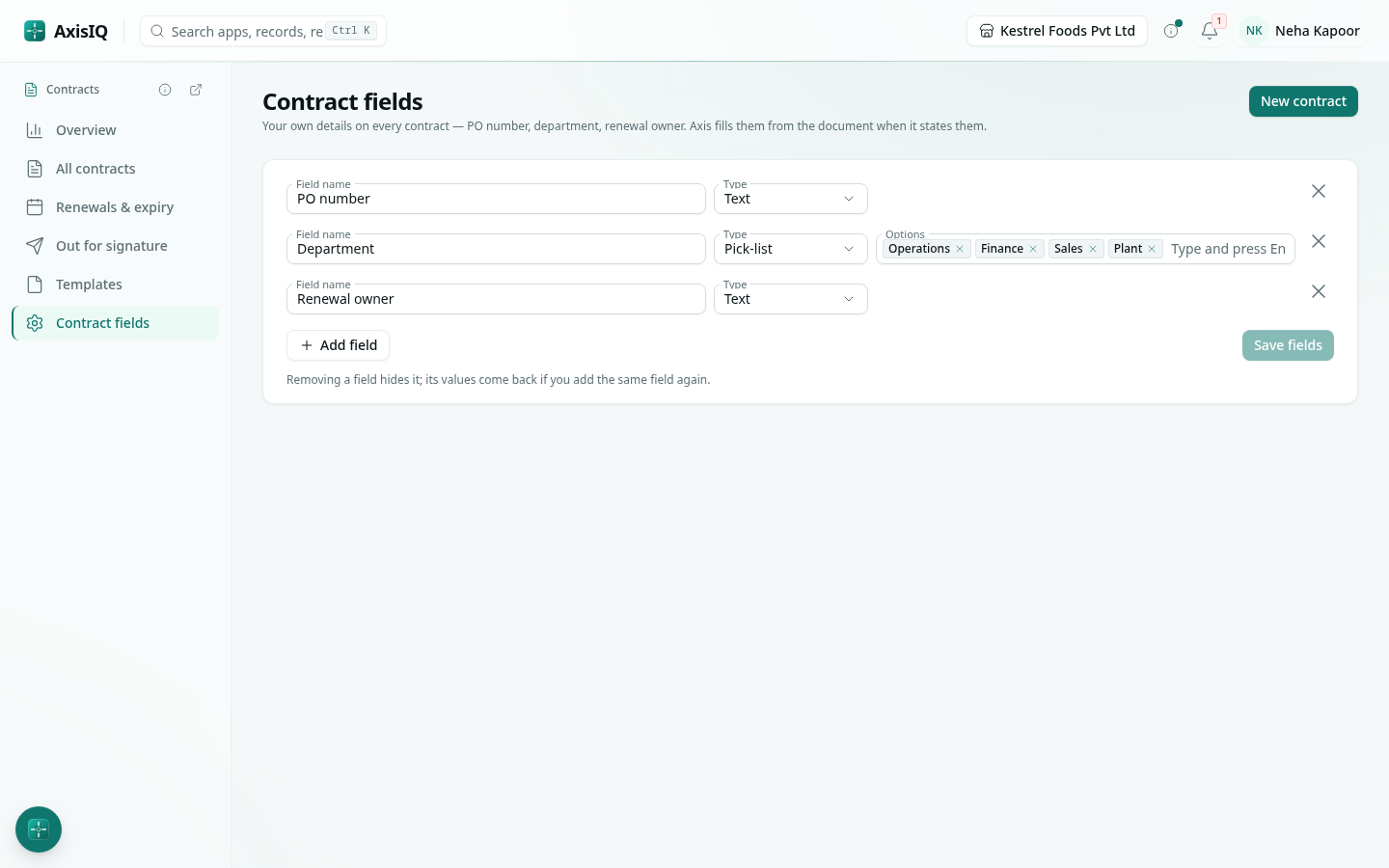Open Out for signature page
This screenshot has height=868, width=1389.
[x=116, y=246]
